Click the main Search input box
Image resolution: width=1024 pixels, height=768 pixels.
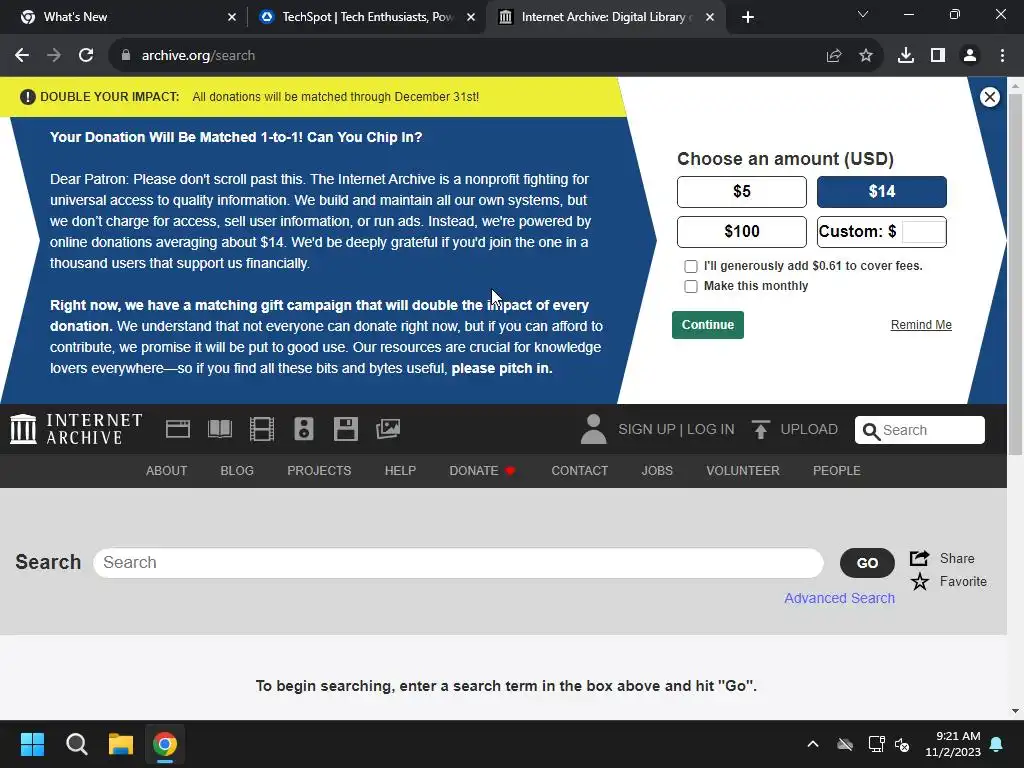(x=458, y=563)
